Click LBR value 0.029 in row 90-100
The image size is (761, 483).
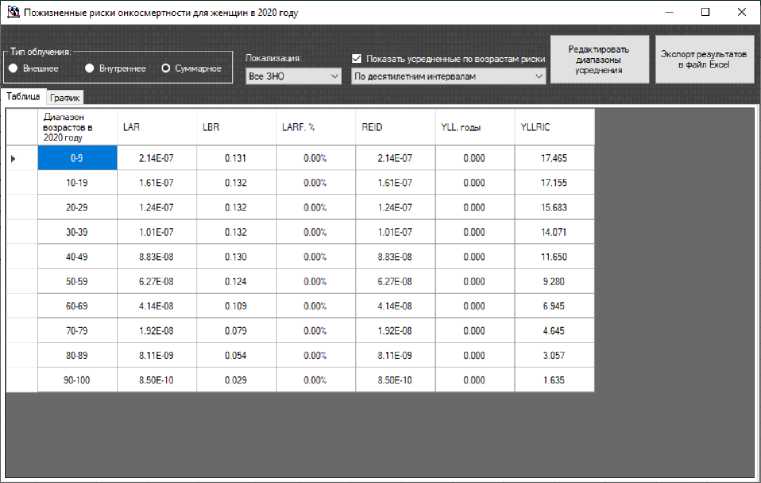click(x=236, y=380)
